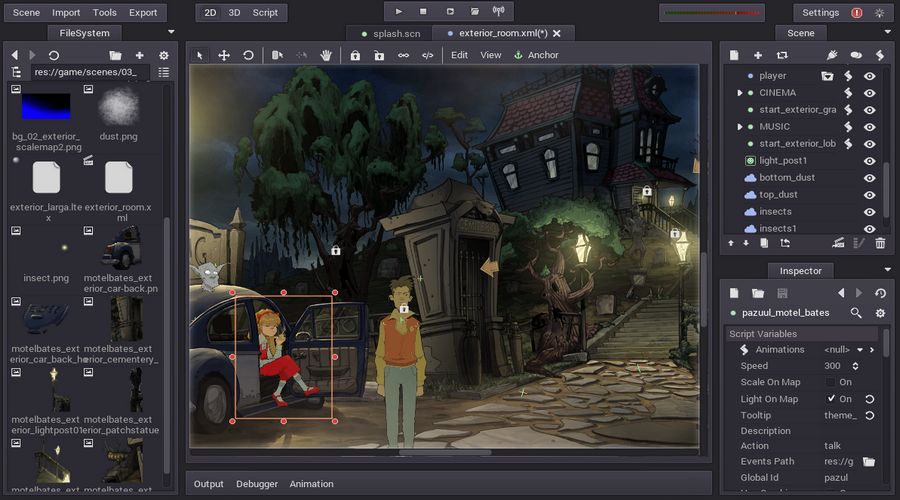Open the Scene panel dropdown arrow

(x=887, y=32)
